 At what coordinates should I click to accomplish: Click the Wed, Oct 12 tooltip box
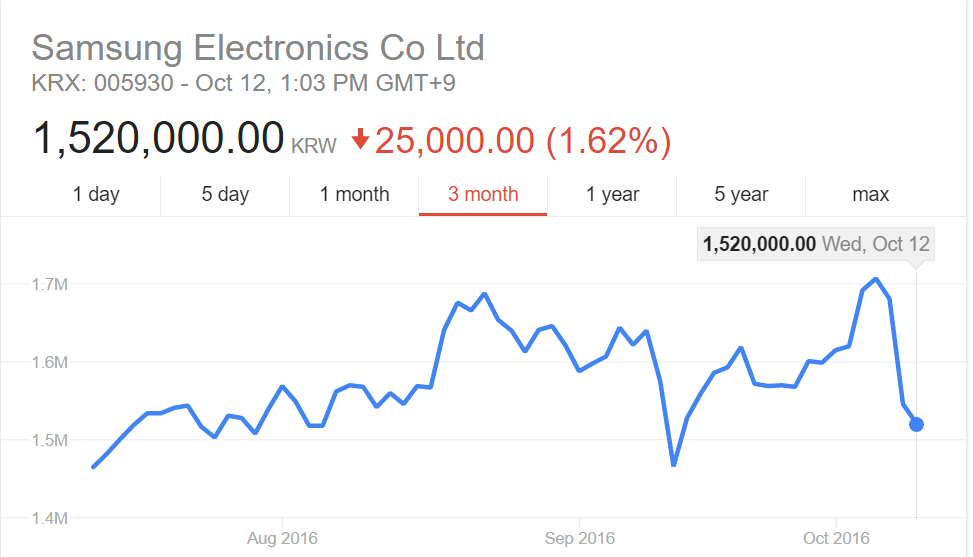tap(816, 244)
